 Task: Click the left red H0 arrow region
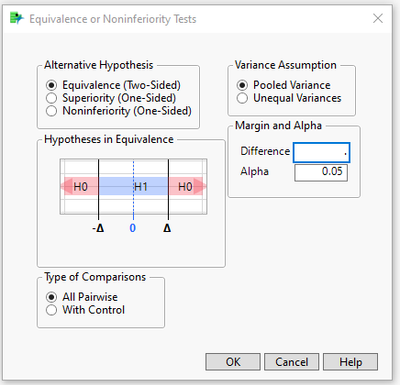tap(79, 186)
